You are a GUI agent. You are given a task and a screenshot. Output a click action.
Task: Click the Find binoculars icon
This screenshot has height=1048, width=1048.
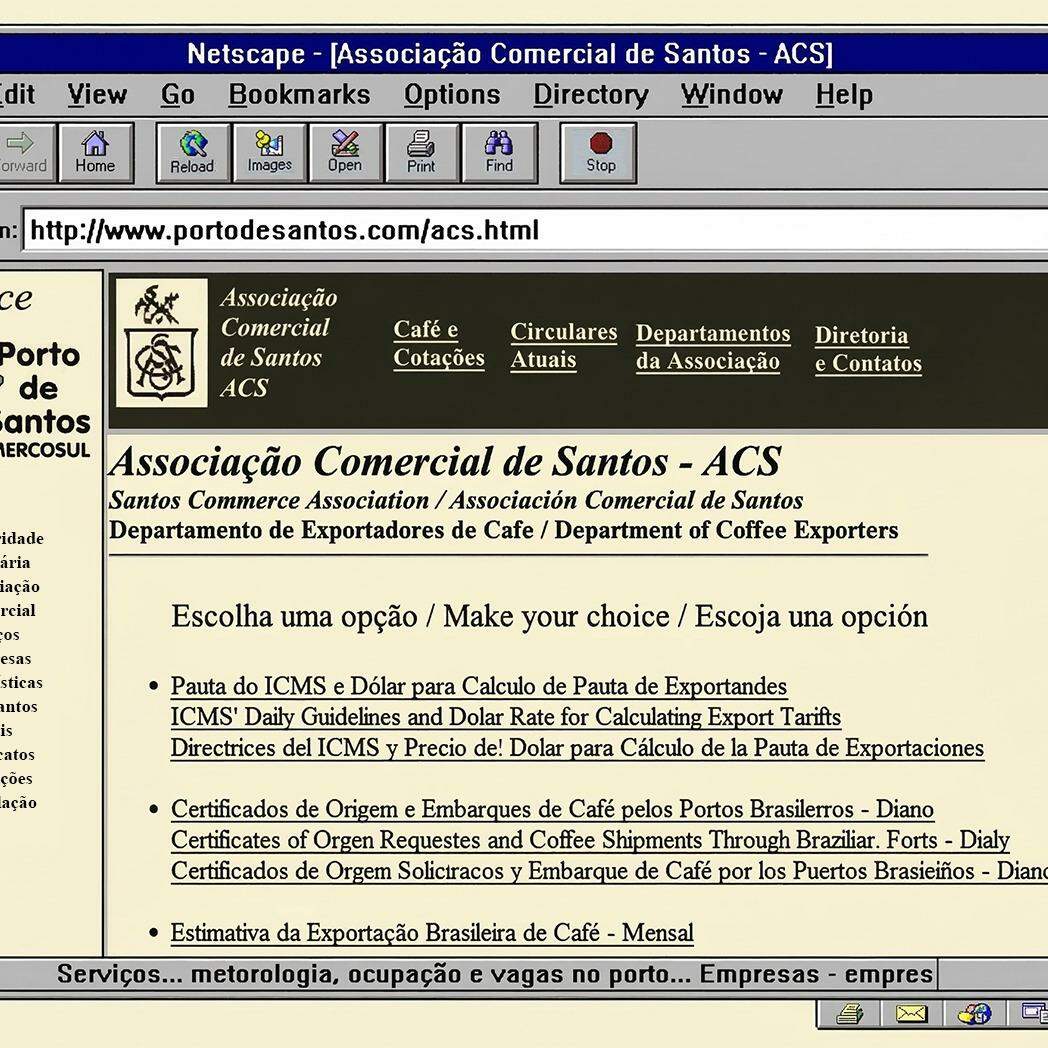(499, 152)
